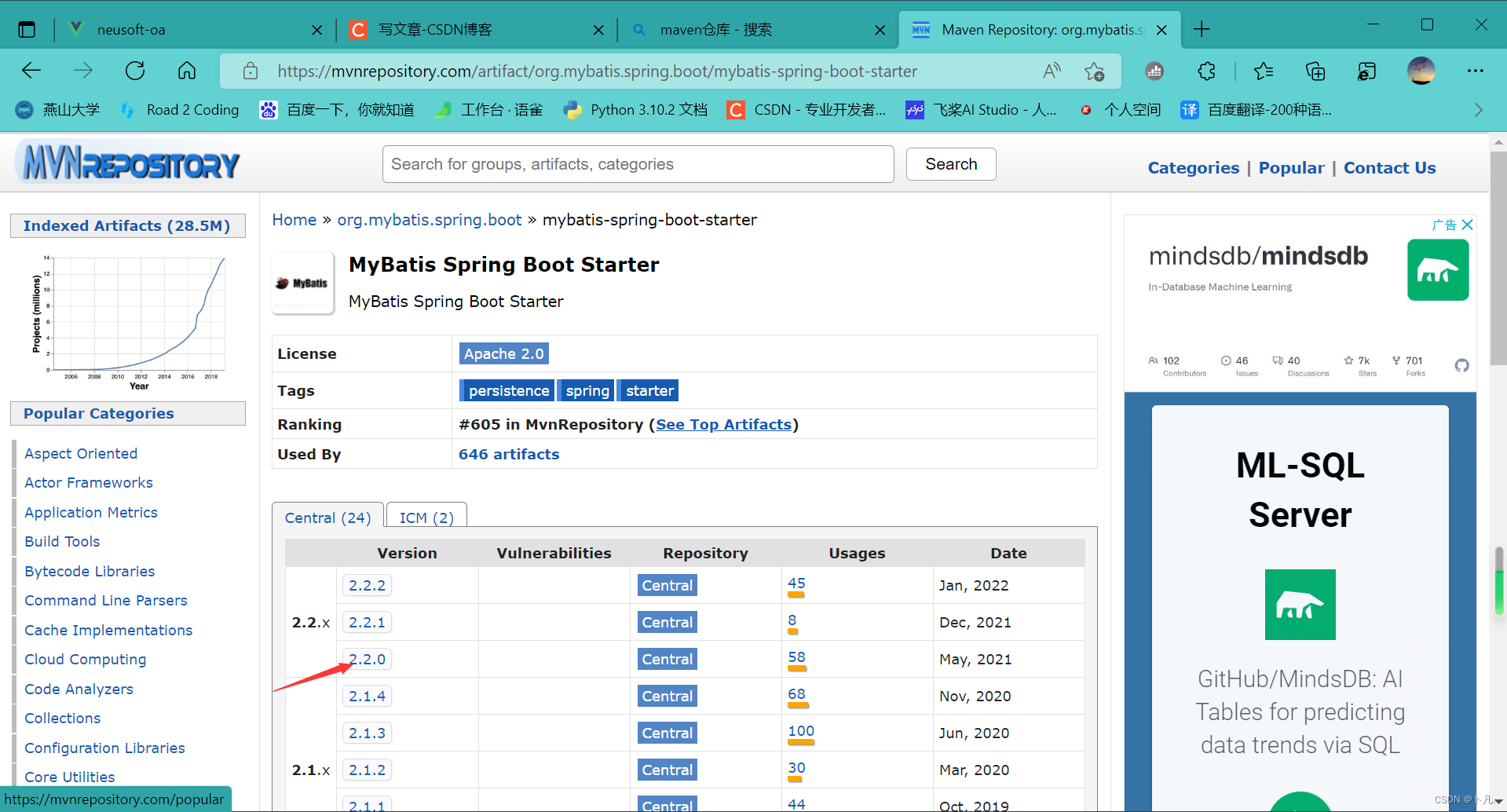Image resolution: width=1507 pixels, height=812 pixels.
Task: Open the collections icon
Action: click(x=1315, y=71)
